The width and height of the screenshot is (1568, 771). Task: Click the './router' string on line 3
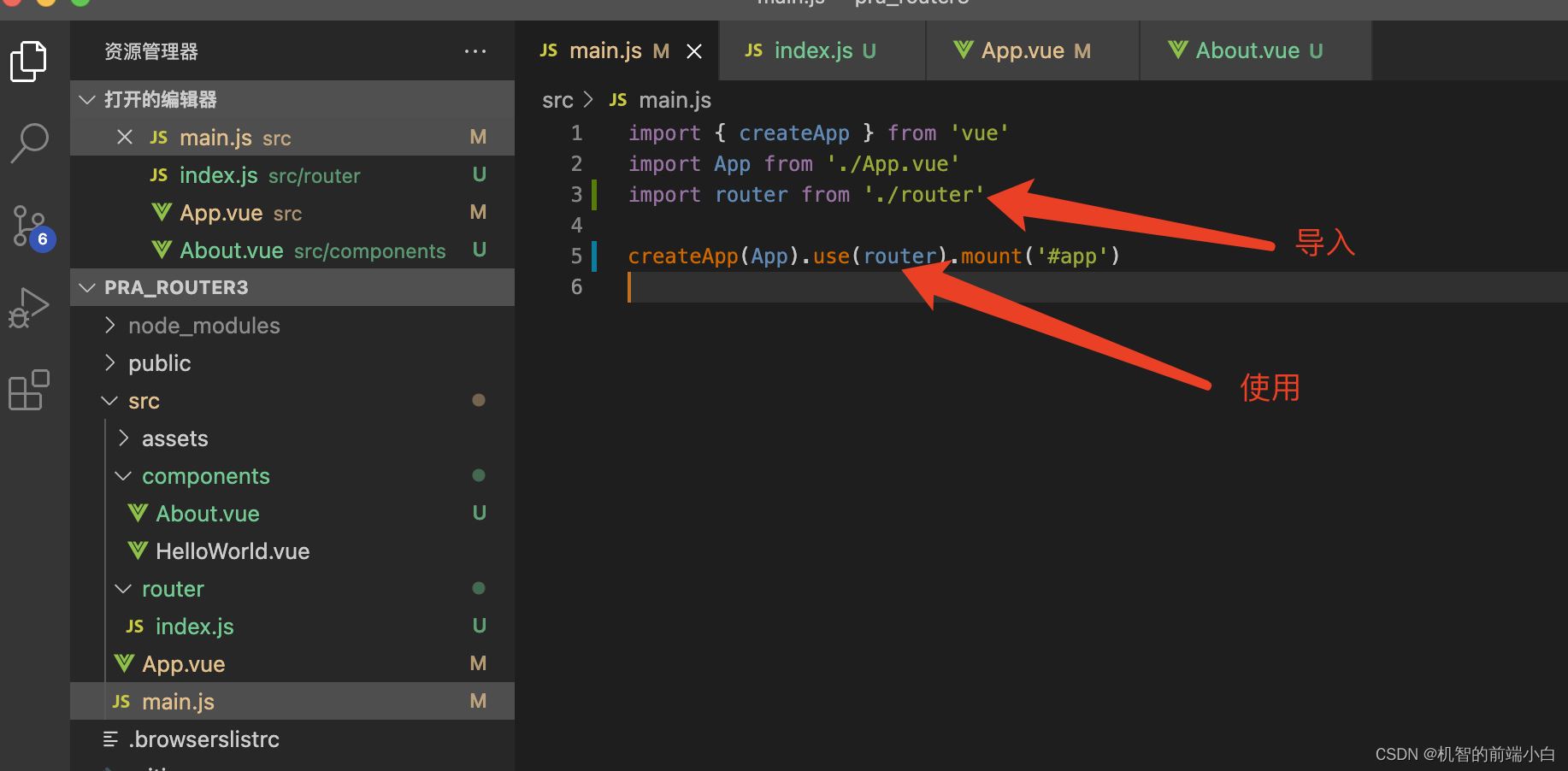924,194
